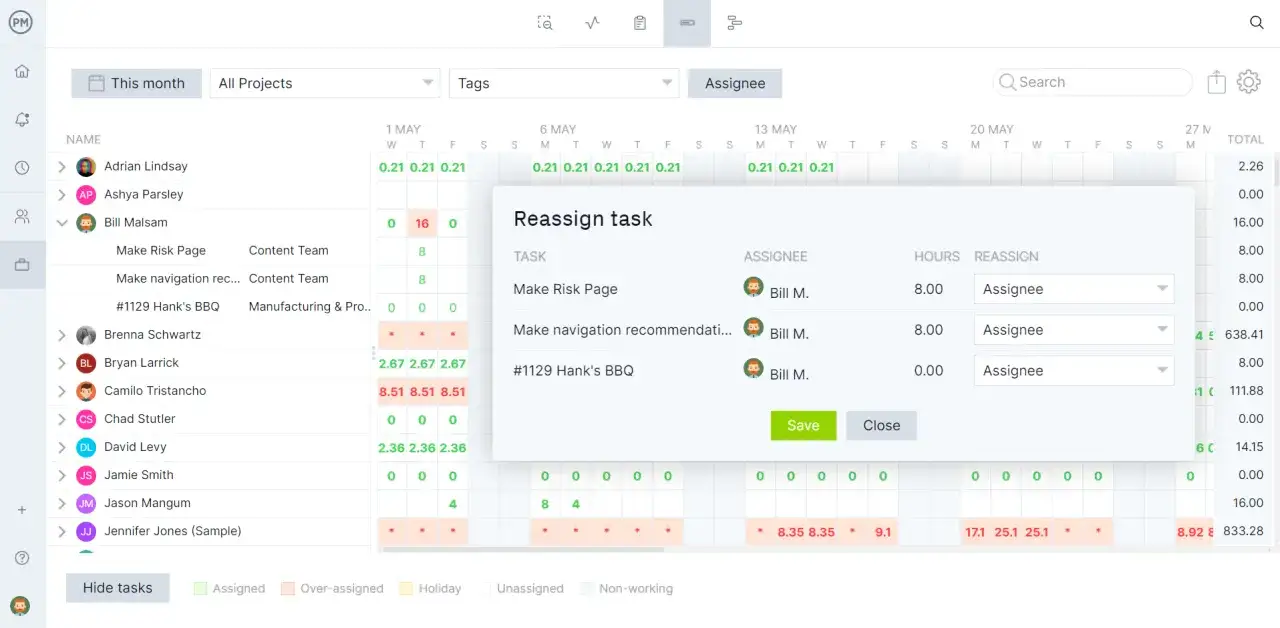Expand David Levy's row

pyautogui.click(x=62, y=447)
